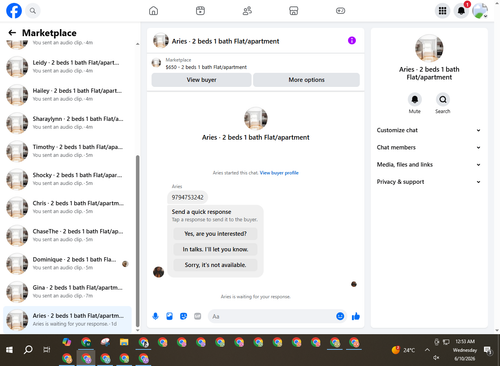Viewport: 500px width, 366px height.
Task: Choose a sticker icon
Action: (183, 316)
